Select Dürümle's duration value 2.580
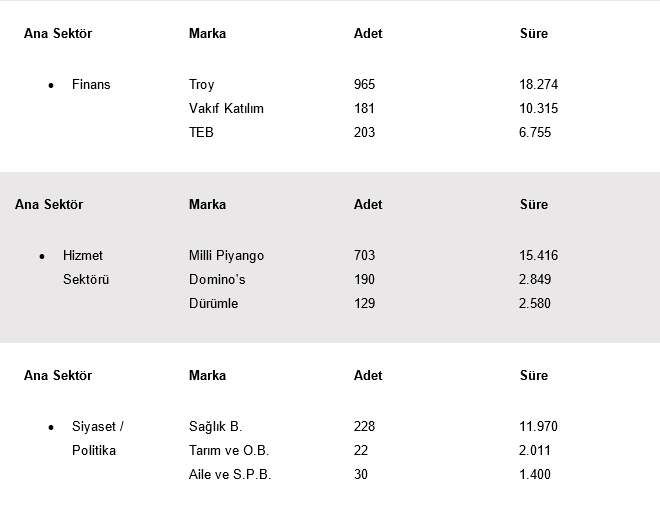660x512 pixels. pyautogui.click(x=535, y=304)
